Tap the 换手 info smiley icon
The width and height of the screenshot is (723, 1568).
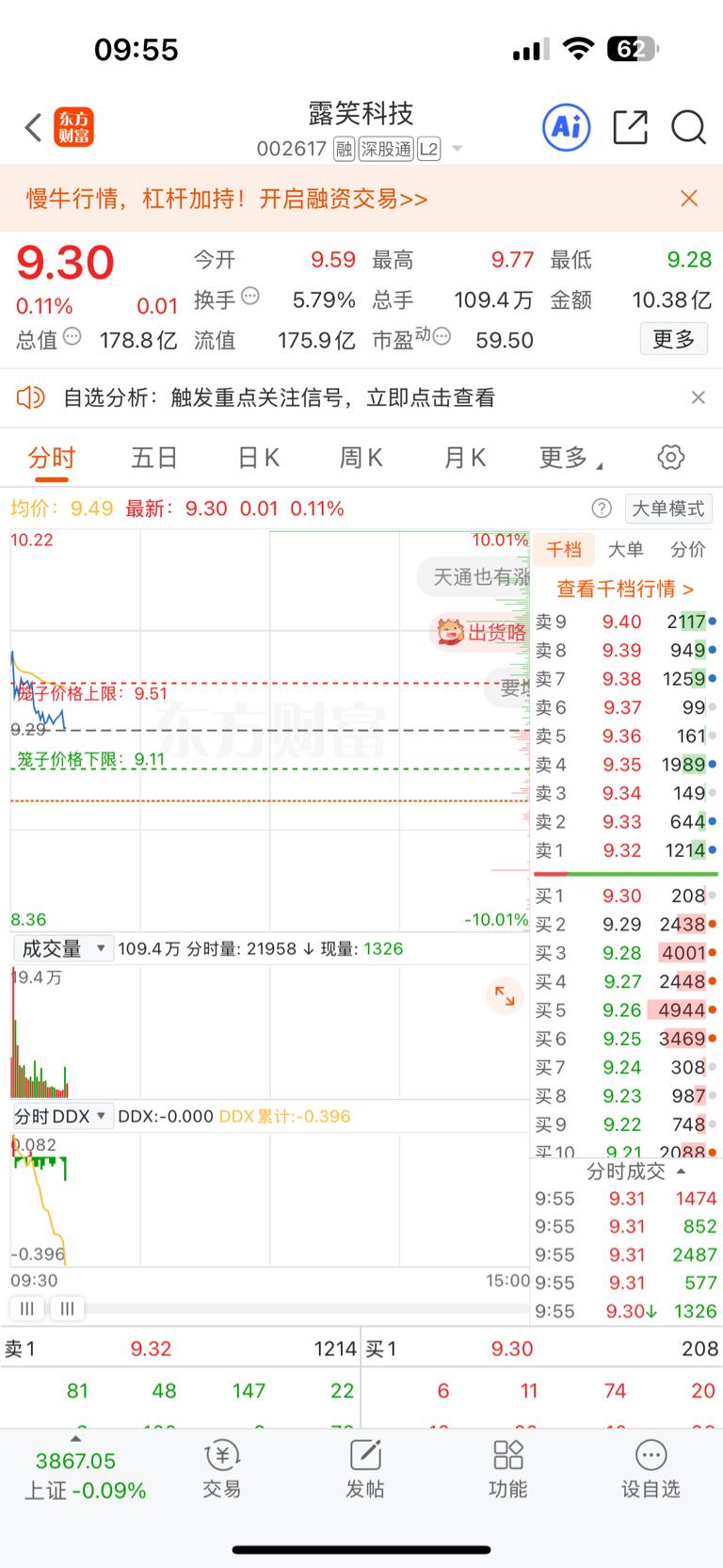[250, 297]
